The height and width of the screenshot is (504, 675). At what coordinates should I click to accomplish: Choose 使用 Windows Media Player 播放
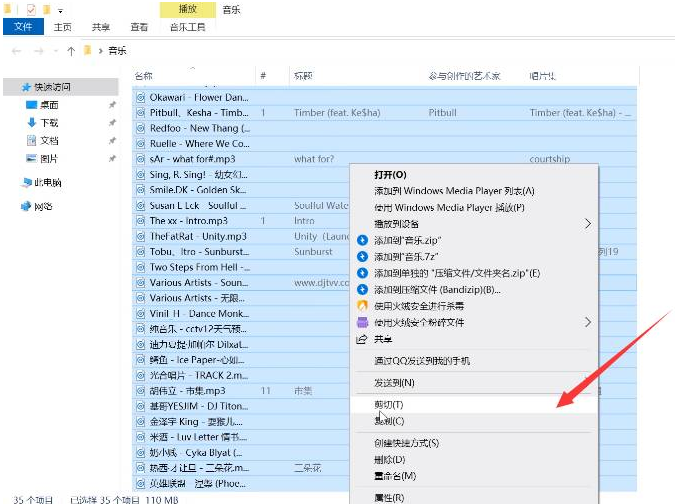pyautogui.click(x=474, y=208)
